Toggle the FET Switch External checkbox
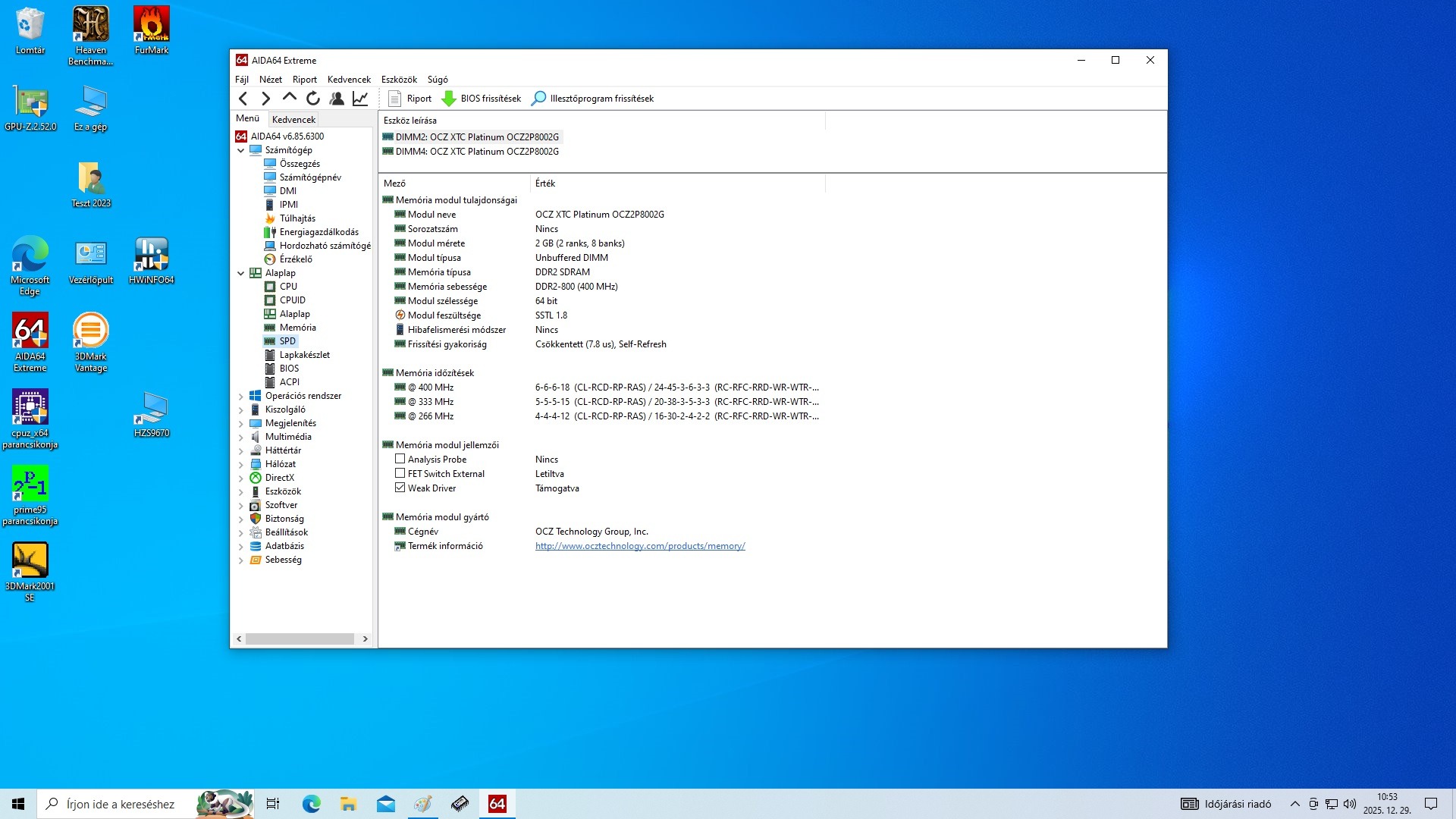1456x819 pixels. [x=400, y=473]
